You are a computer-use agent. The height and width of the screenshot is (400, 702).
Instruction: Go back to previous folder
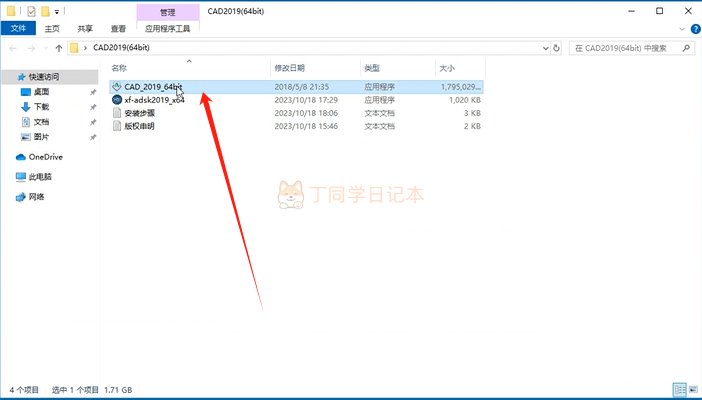click(x=13, y=48)
